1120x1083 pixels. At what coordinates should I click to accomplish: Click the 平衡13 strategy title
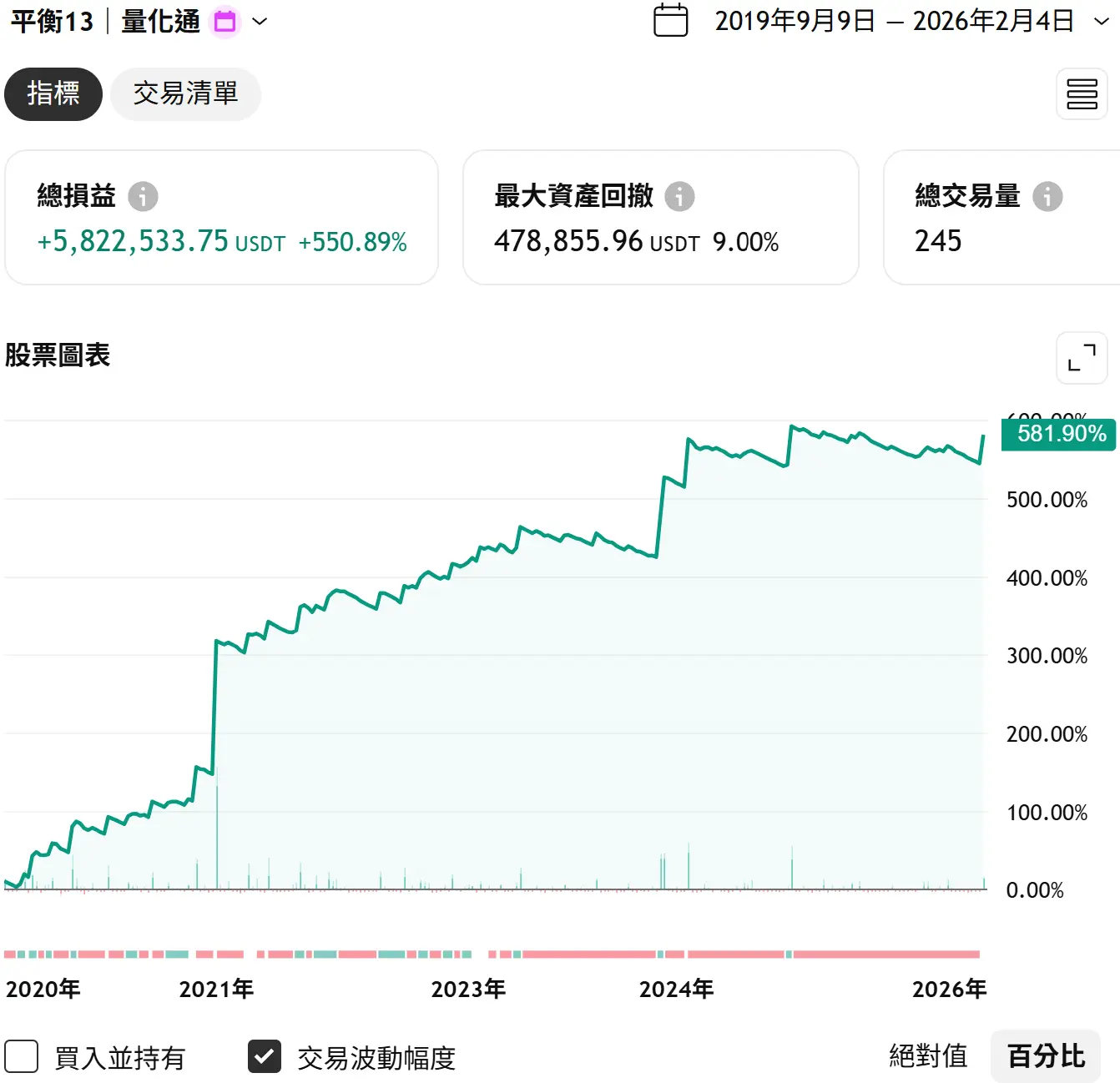click(52, 22)
